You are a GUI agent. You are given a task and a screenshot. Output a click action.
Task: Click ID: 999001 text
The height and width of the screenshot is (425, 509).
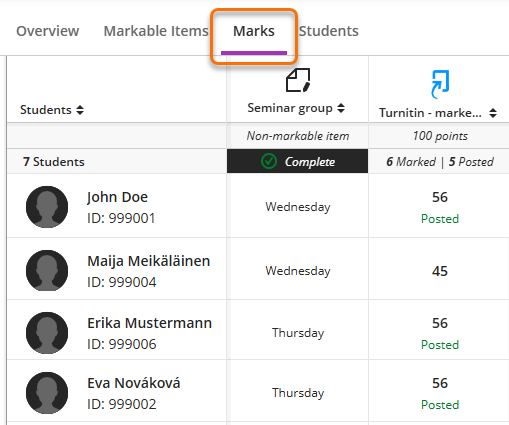click(x=121, y=218)
